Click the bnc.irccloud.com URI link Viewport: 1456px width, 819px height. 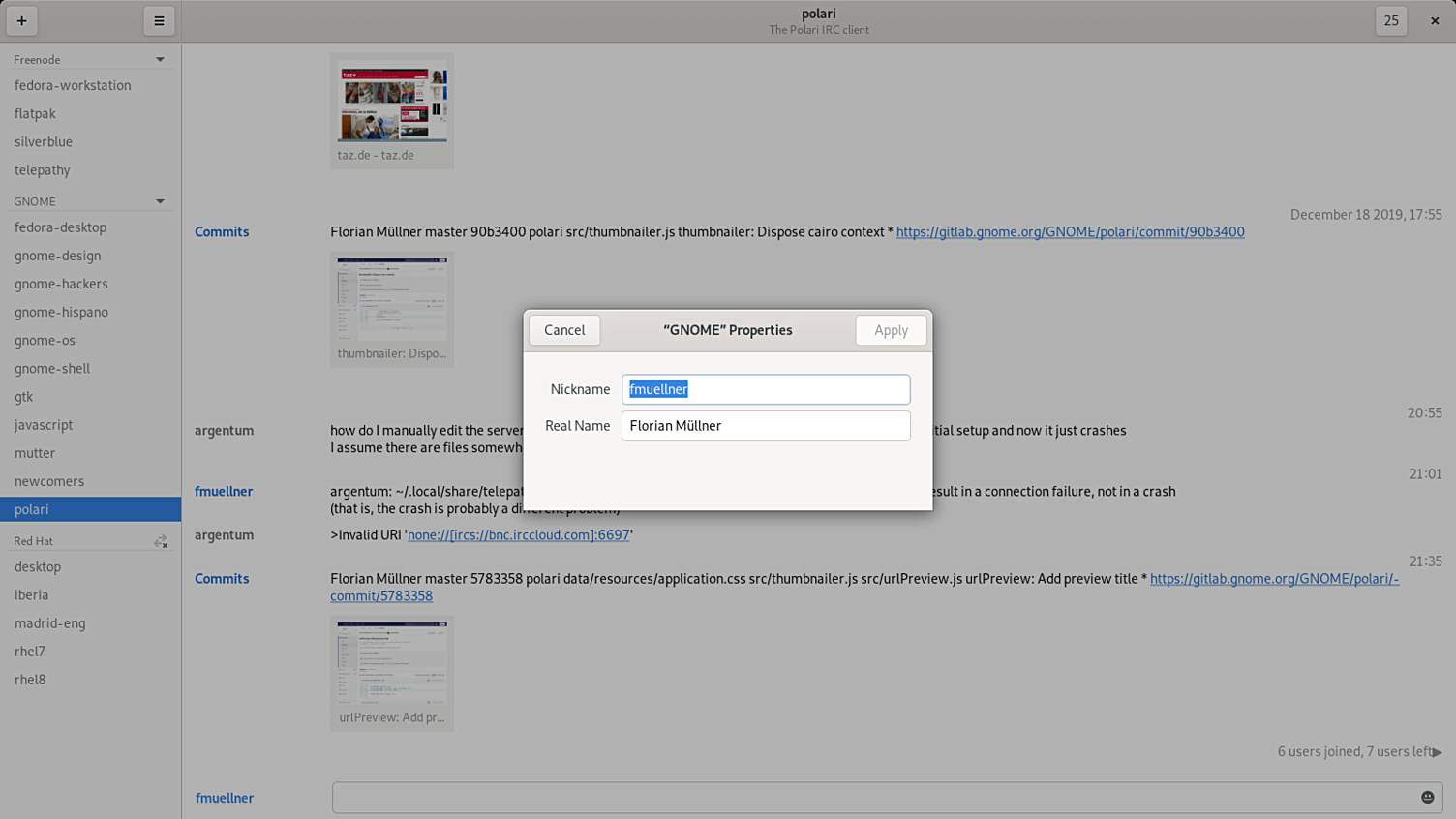(x=518, y=534)
